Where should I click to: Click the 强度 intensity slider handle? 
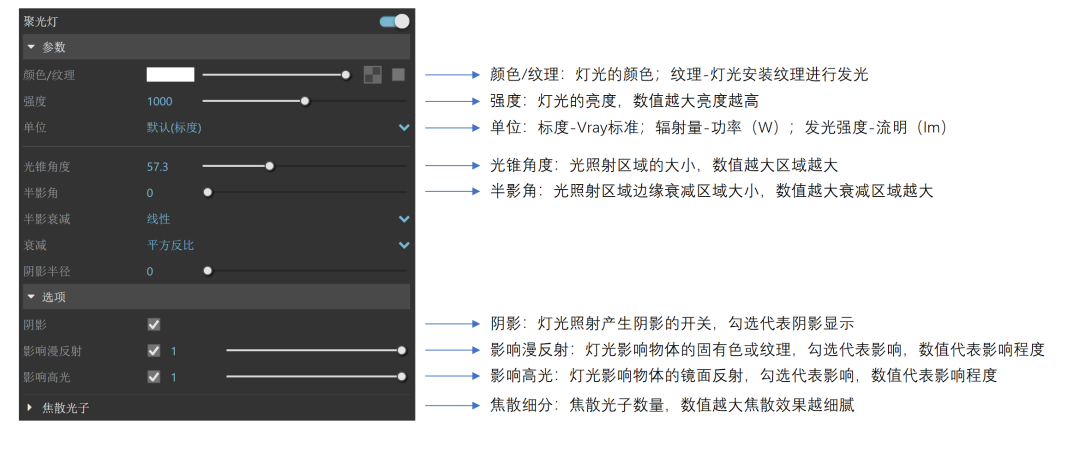[x=305, y=101]
